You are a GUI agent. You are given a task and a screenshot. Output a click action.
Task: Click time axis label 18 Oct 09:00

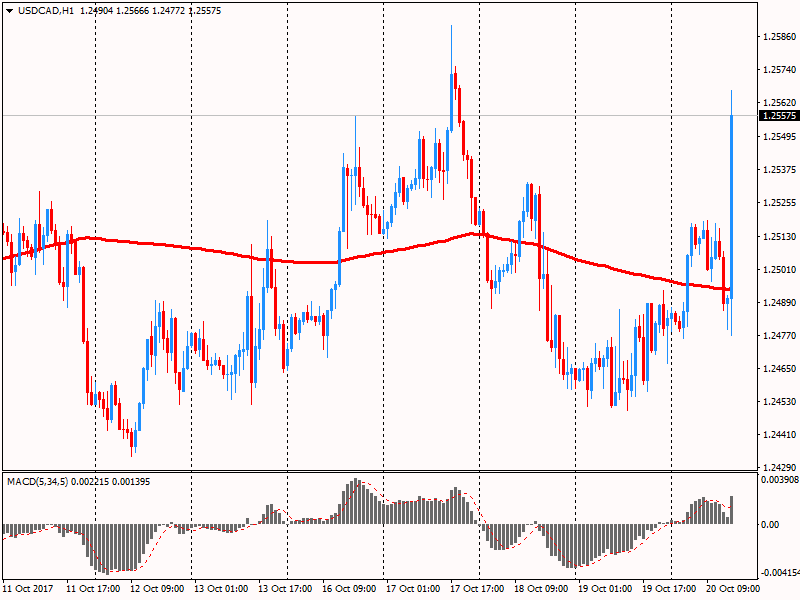pos(541,589)
